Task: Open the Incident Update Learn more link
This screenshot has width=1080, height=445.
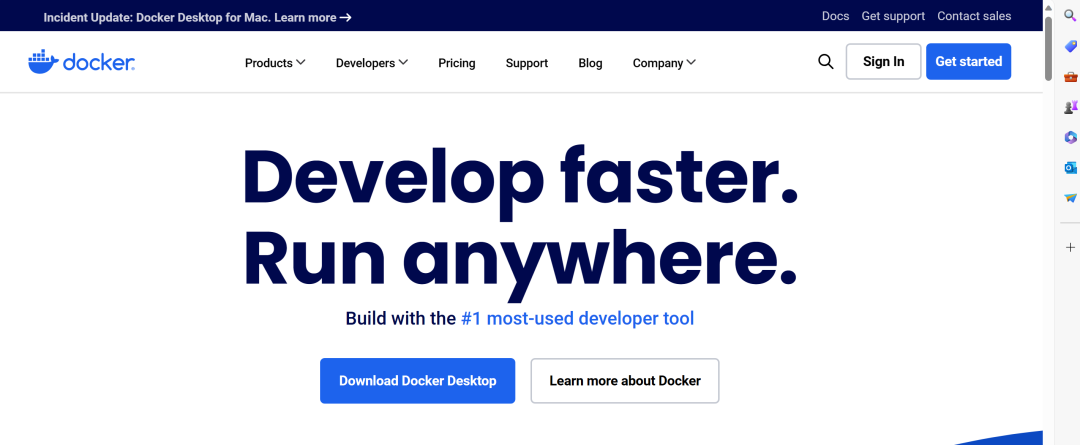Action: [198, 17]
